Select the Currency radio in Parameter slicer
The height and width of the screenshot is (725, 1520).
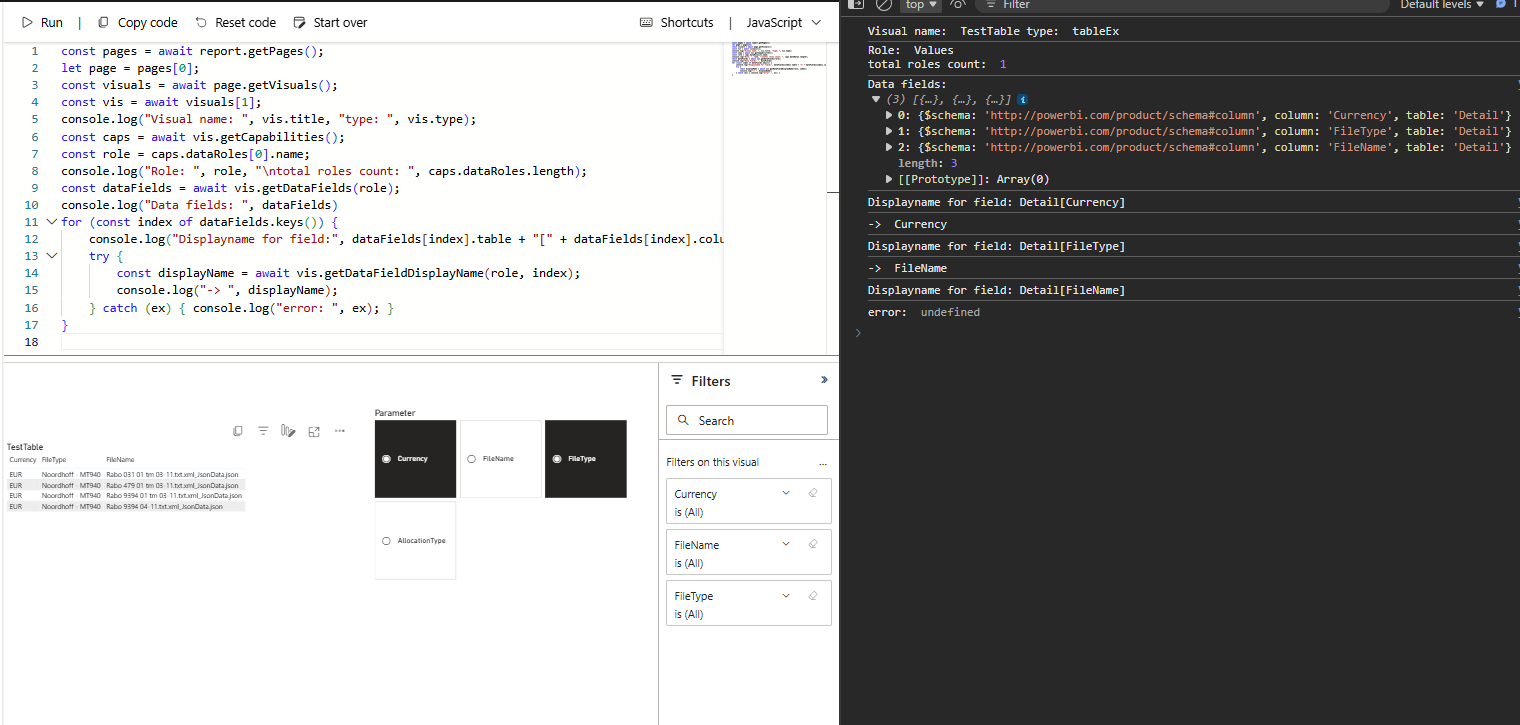pos(387,459)
